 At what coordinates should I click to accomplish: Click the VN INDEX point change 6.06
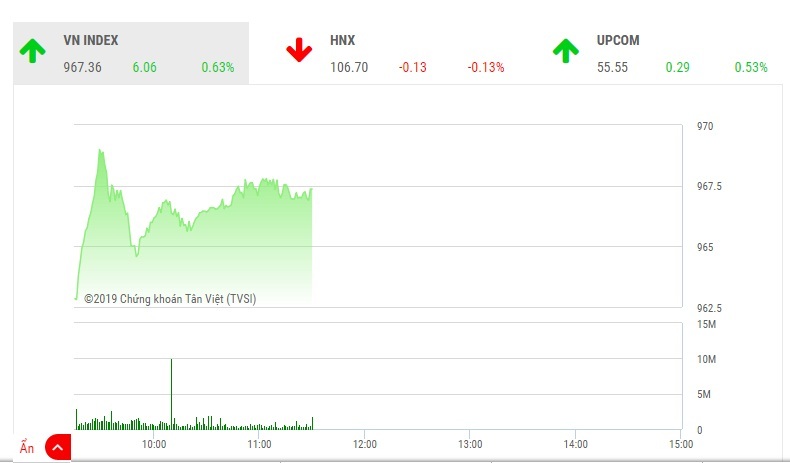146,67
